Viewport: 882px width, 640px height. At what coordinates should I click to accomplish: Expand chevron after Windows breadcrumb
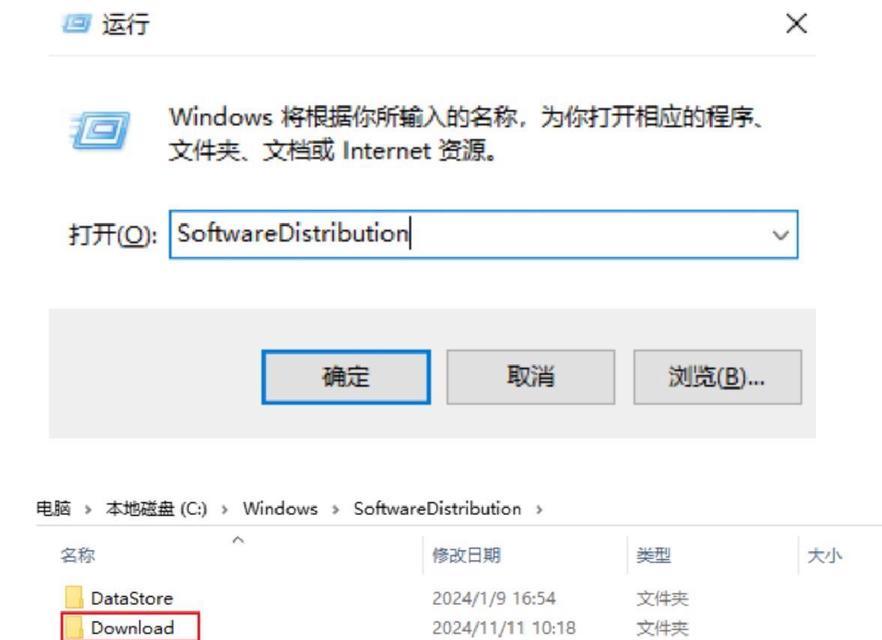[x=336, y=510]
